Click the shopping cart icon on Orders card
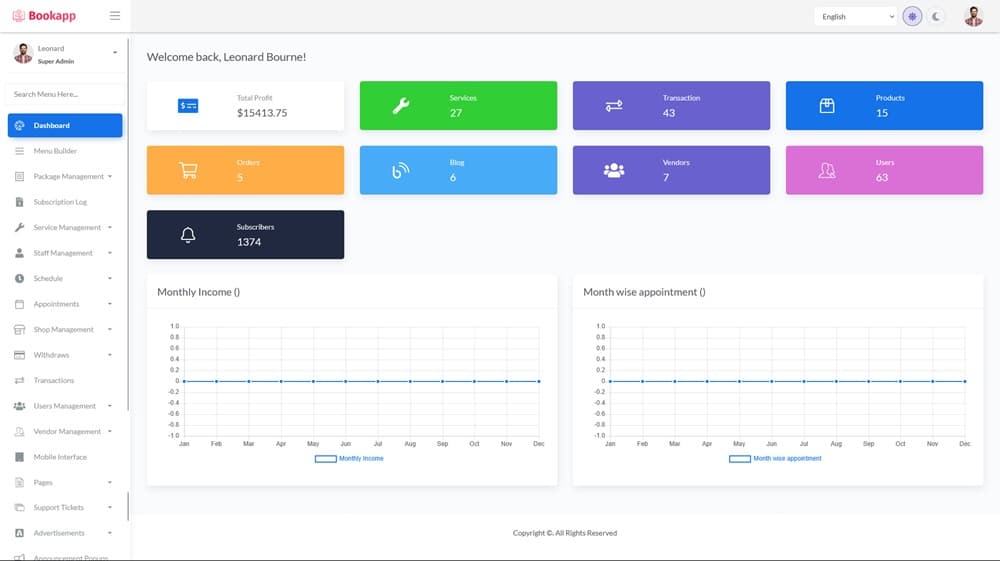The height and width of the screenshot is (561, 1000). point(188,170)
